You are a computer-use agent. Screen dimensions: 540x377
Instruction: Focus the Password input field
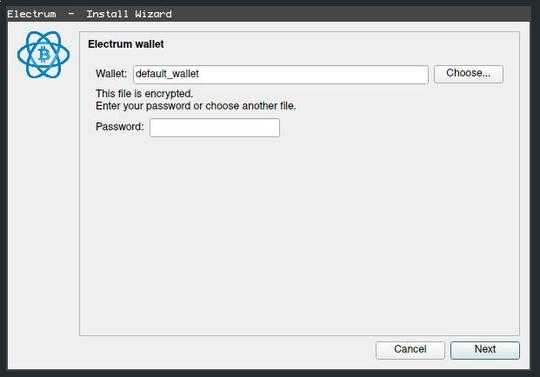coord(215,127)
